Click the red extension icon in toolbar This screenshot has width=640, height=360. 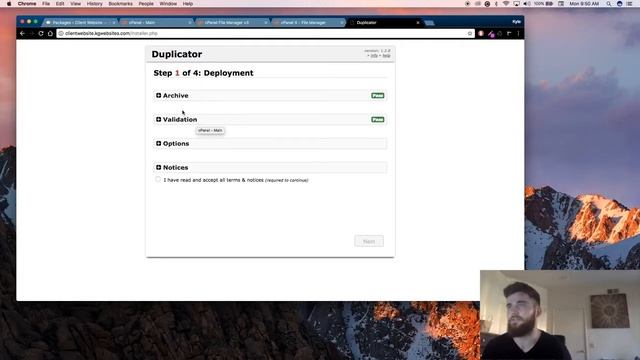coord(481,33)
